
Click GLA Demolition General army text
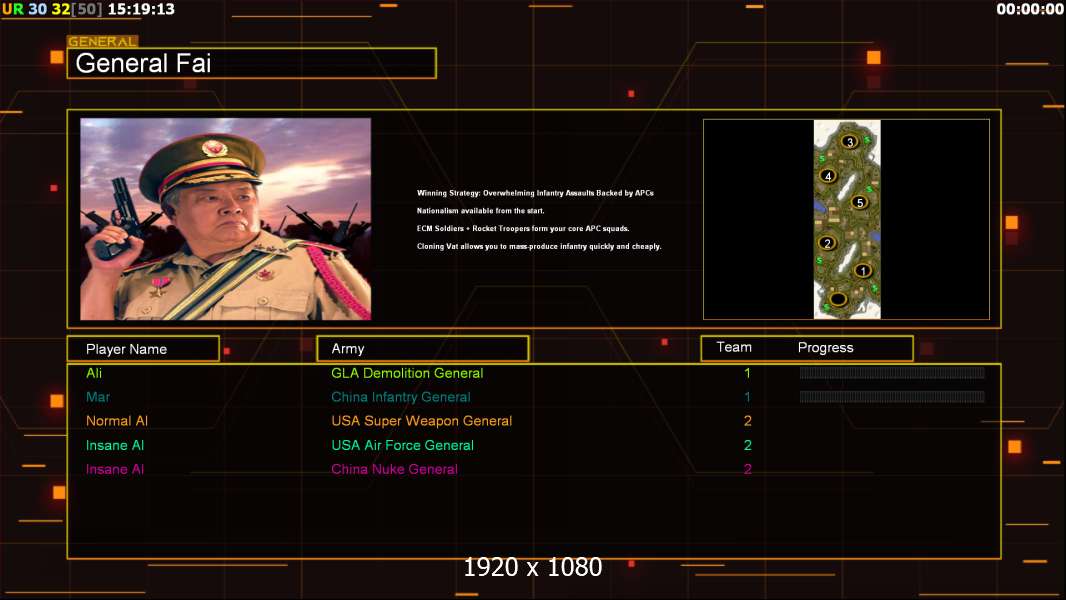point(407,373)
